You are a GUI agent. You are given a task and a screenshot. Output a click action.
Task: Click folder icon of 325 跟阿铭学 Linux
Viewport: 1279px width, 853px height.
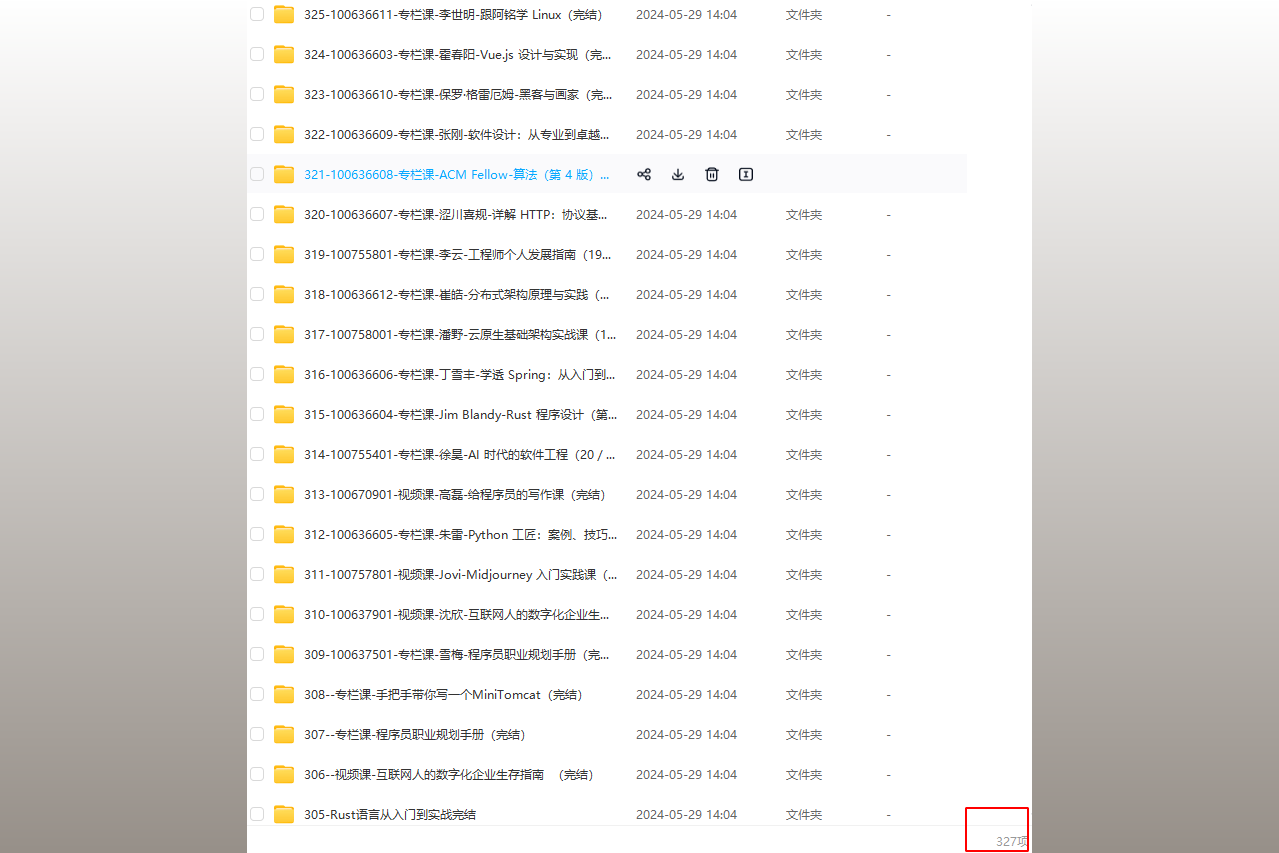tap(284, 14)
